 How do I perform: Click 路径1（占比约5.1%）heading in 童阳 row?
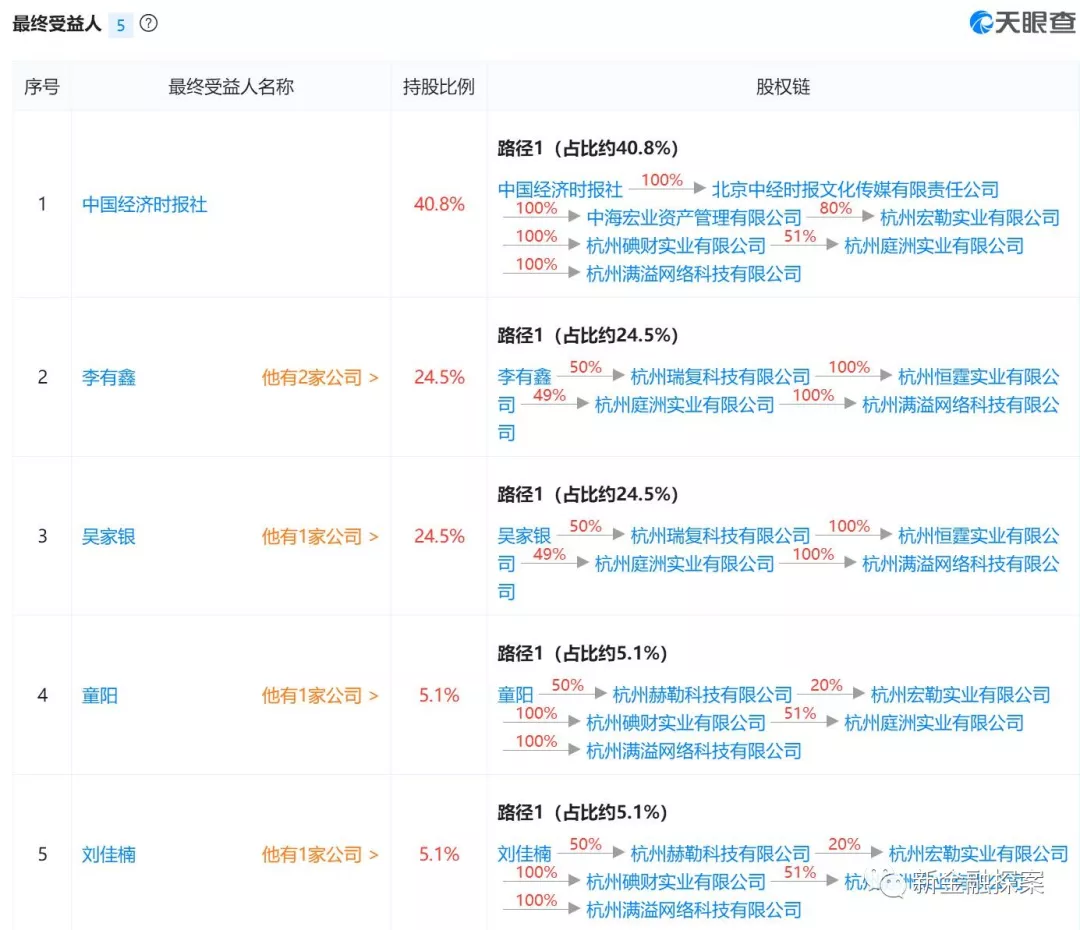coord(582,654)
